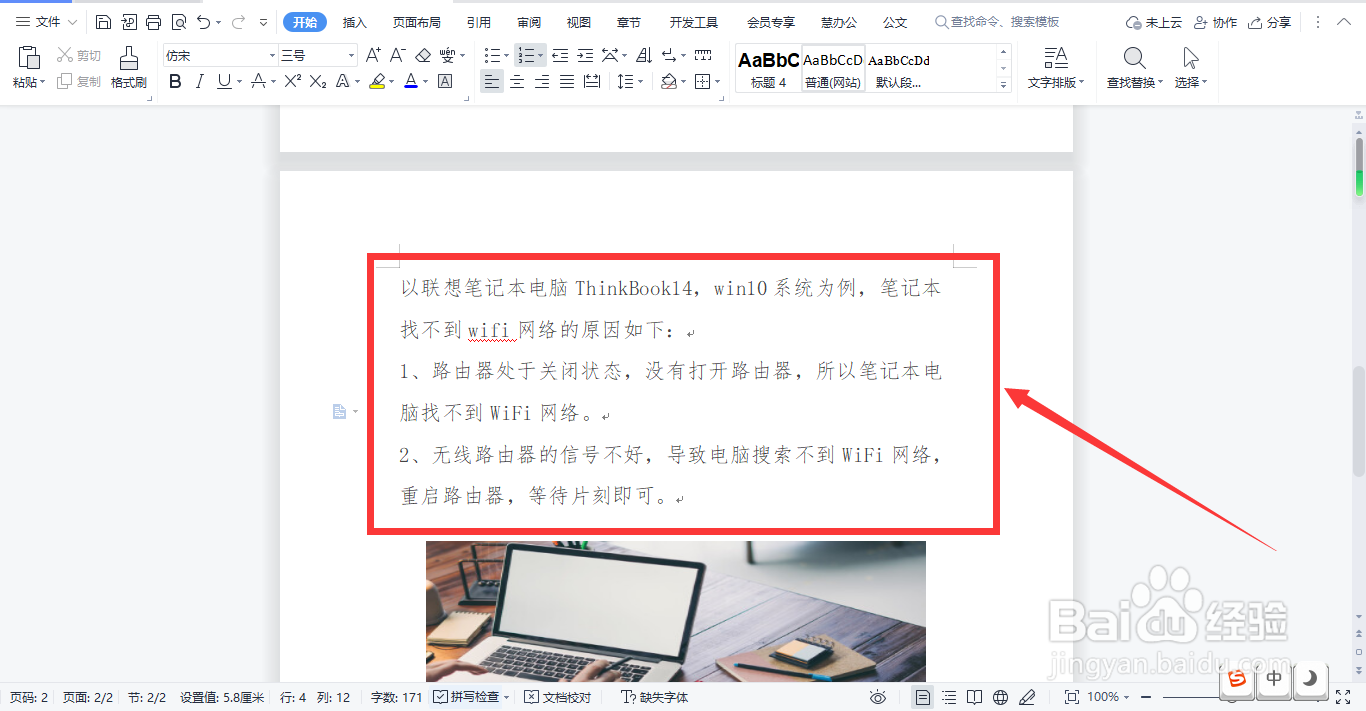This screenshot has width=1366, height=711.
Task: Toggle eye protection mode icon
Action: [x=878, y=697]
